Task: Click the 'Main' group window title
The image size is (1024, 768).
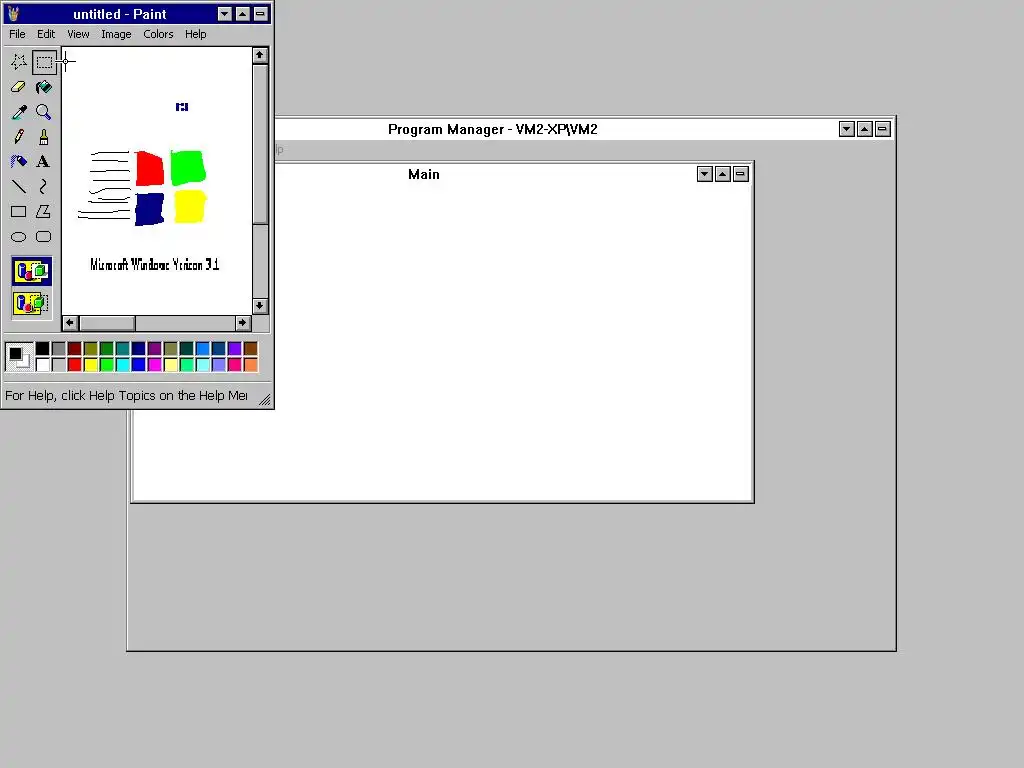Action: click(424, 174)
